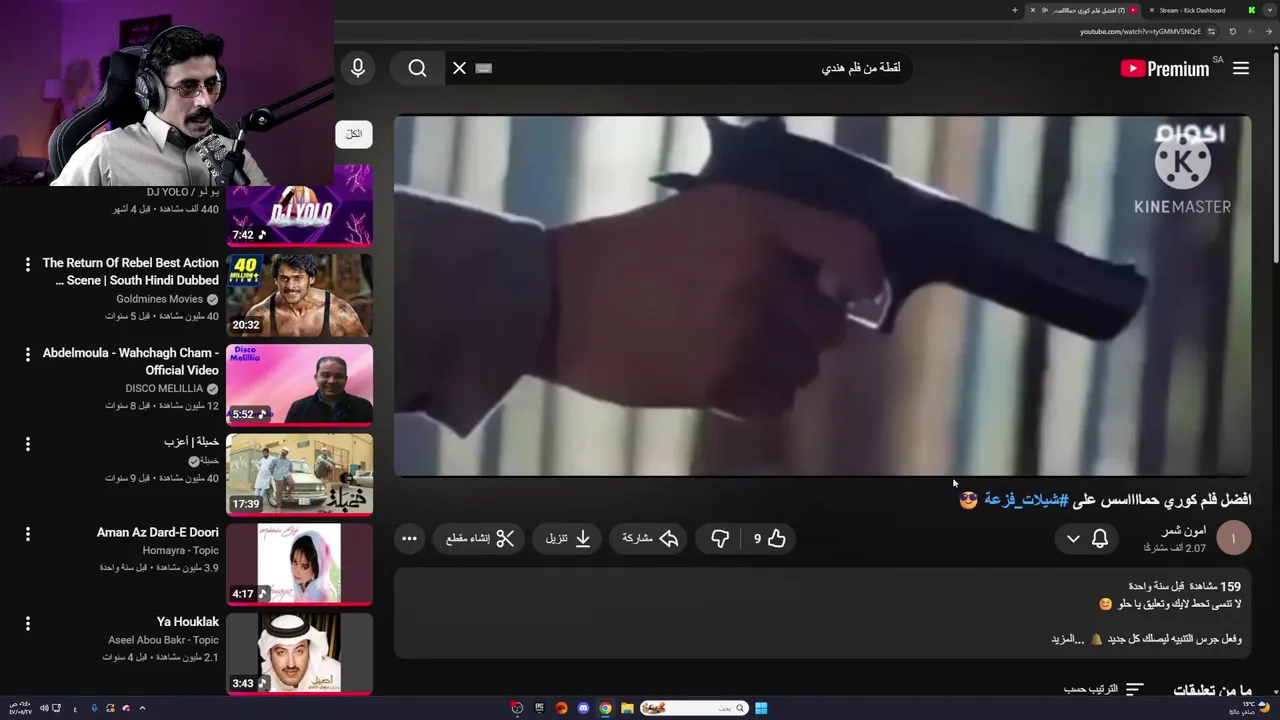Click the Aseel Abou Bakr - Topic channel name
Screen dimensions: 1280x720
[164, 640]
